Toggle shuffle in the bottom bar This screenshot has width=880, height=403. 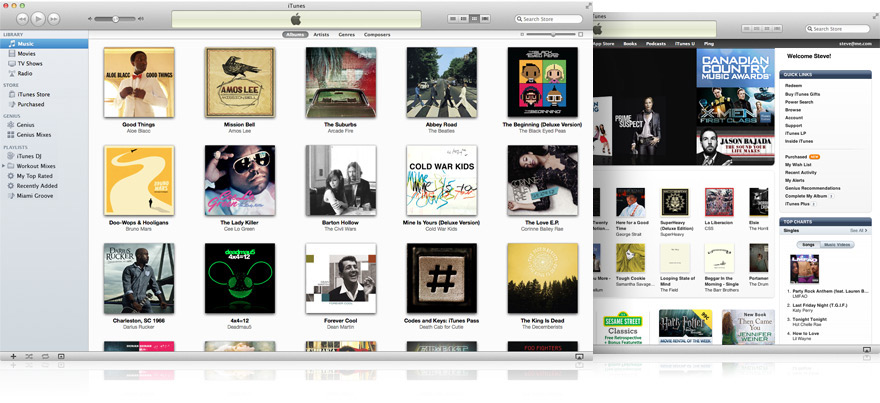coord(29,356)
